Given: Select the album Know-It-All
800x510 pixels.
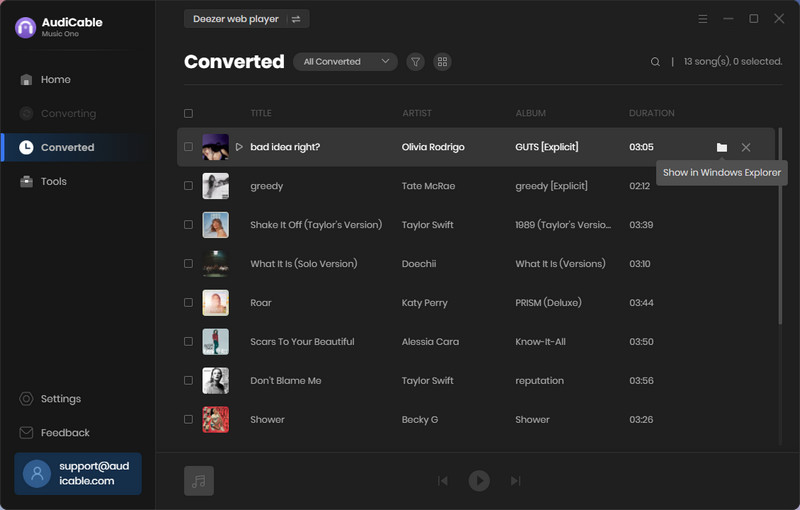Looking at the screenshot, I should point(540,342).
